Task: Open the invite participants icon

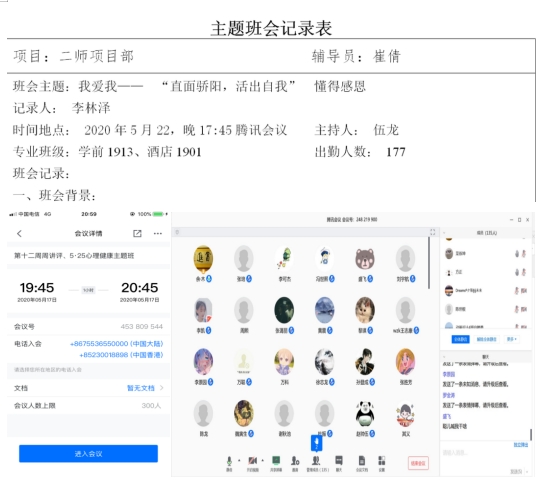Action: tap(295, 461)
